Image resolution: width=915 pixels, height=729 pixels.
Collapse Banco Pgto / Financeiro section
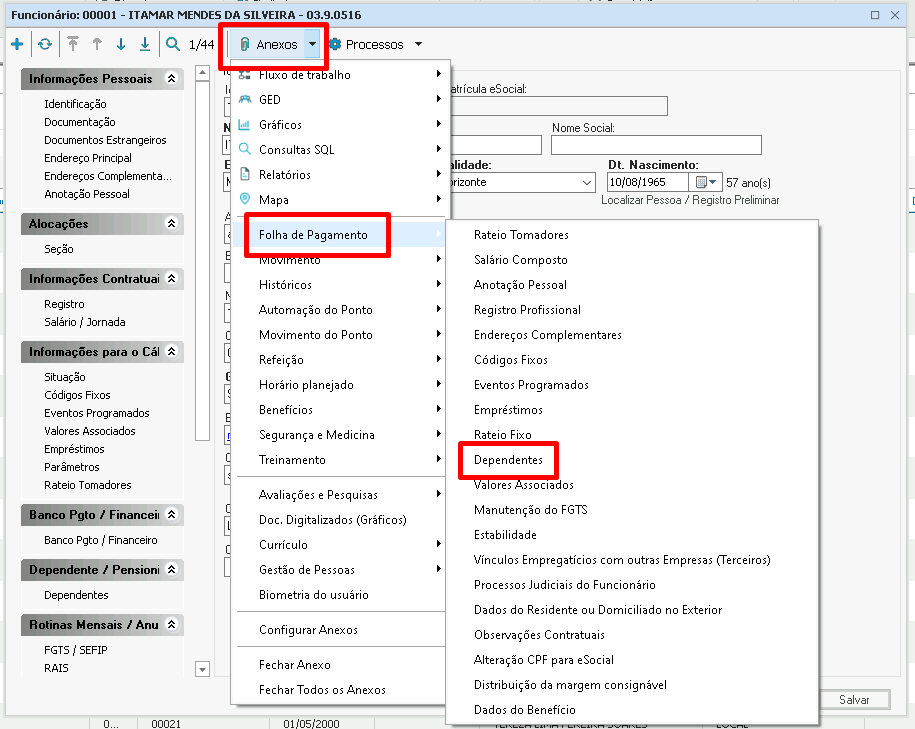coord(172,514)
